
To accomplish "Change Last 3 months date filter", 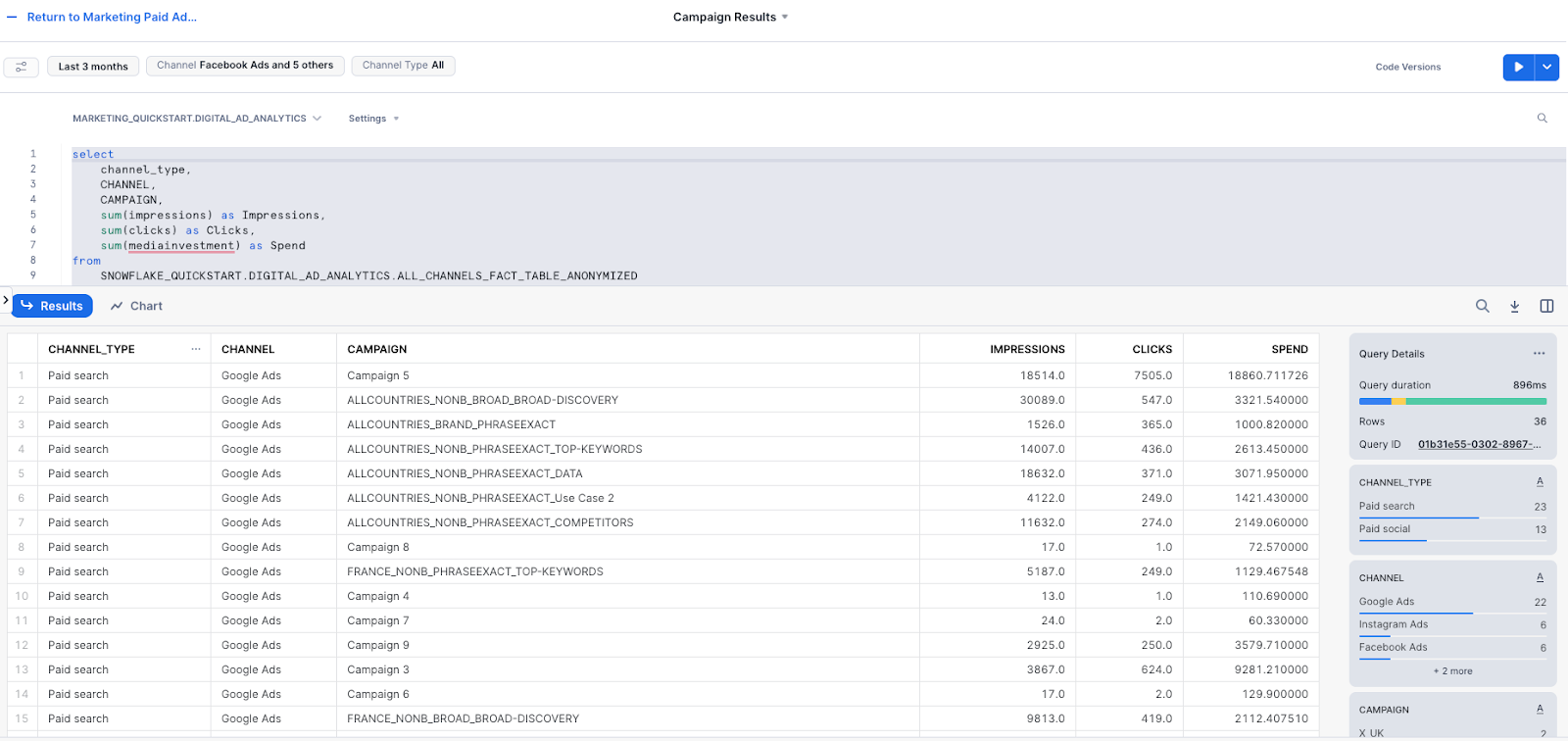I will tap(93, 67).
